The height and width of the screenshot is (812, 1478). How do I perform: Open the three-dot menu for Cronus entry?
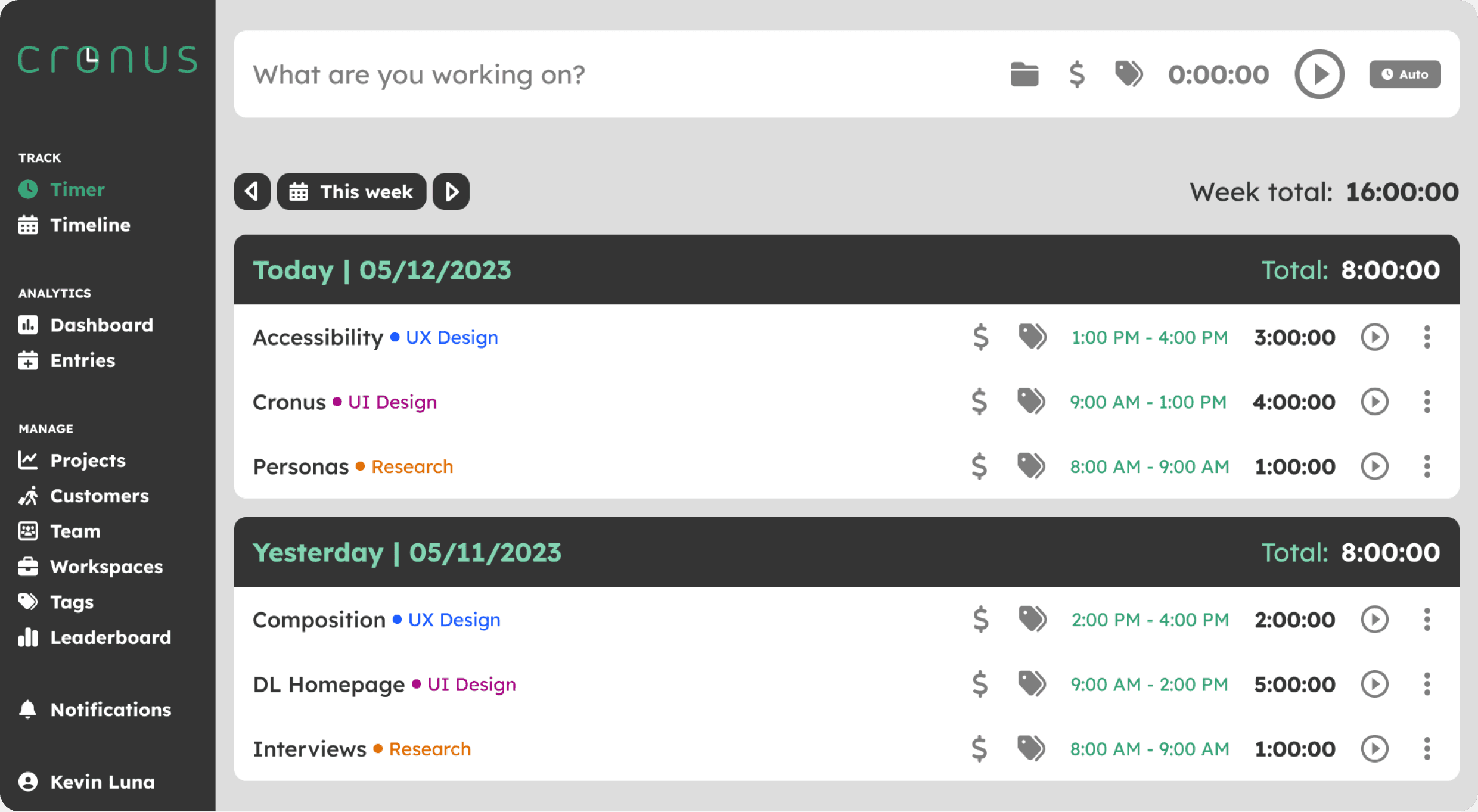(1427, 402)
